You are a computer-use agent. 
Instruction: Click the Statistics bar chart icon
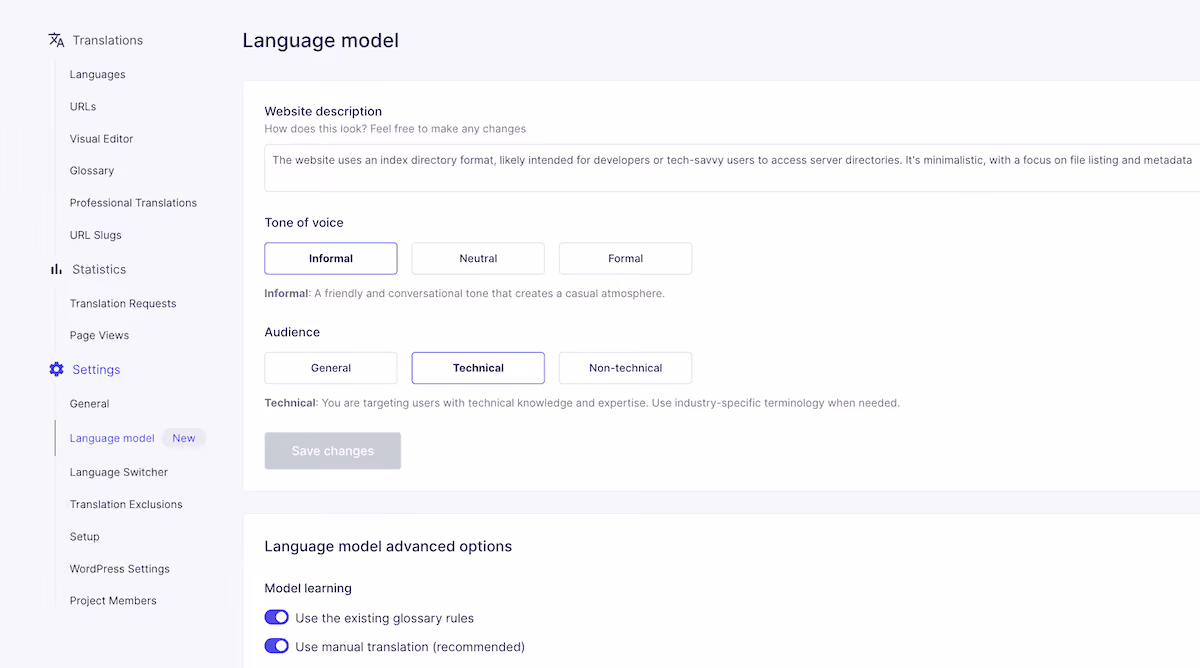[x=56, y=269]
